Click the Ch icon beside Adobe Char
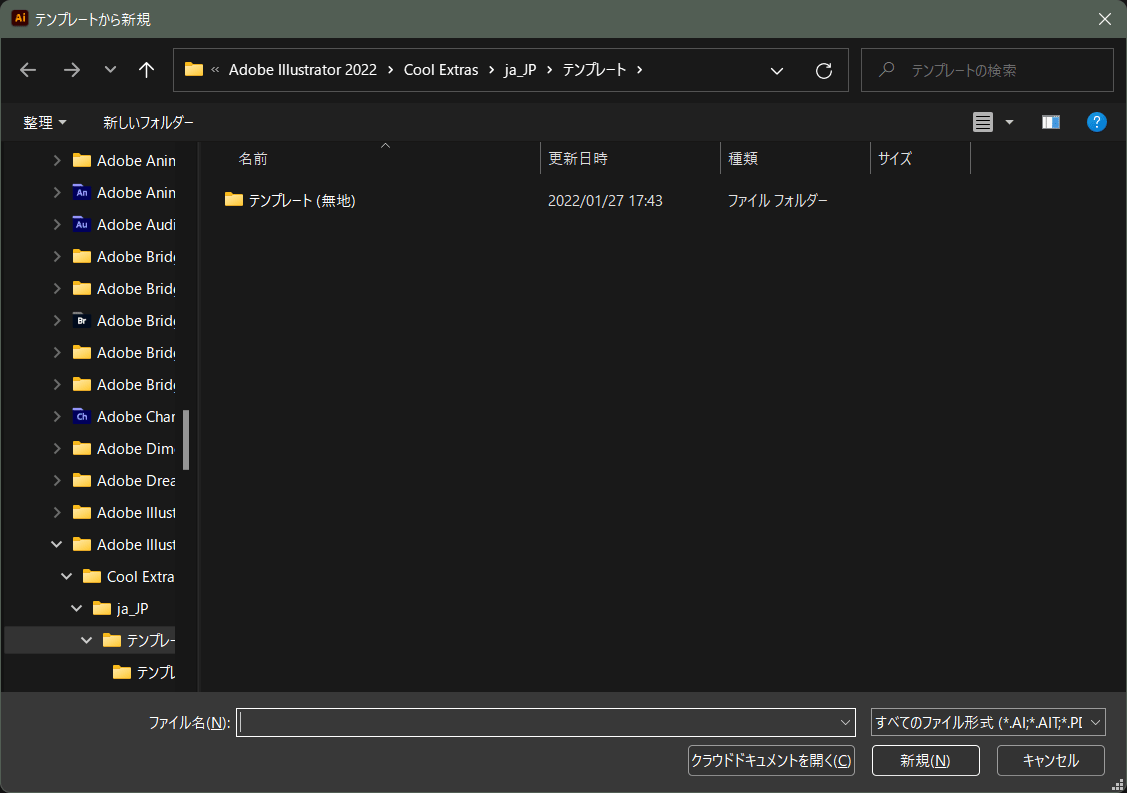The image size is (1127, 793). point(82,416)
